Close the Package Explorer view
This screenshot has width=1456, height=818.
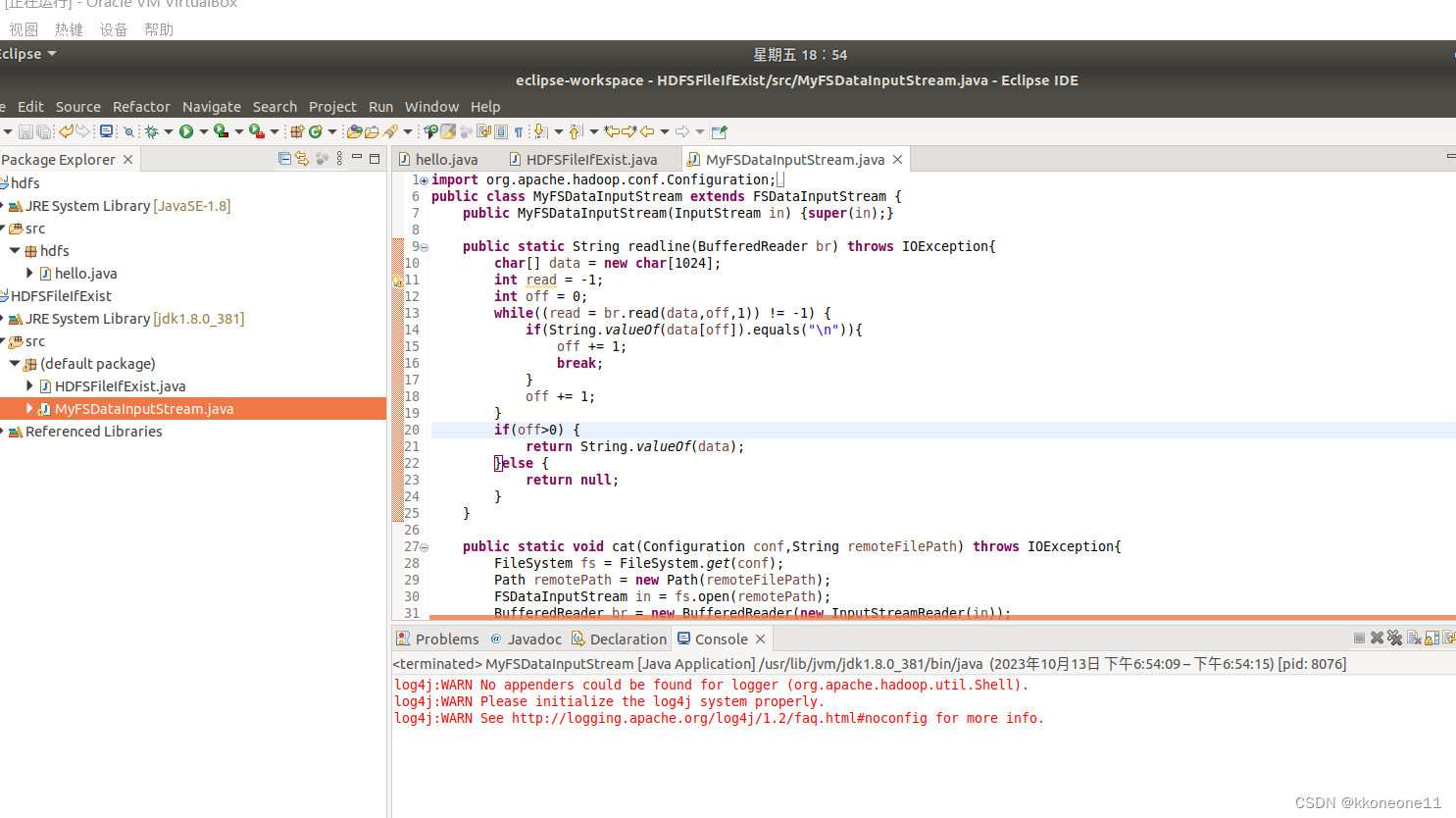pos(127,159)
